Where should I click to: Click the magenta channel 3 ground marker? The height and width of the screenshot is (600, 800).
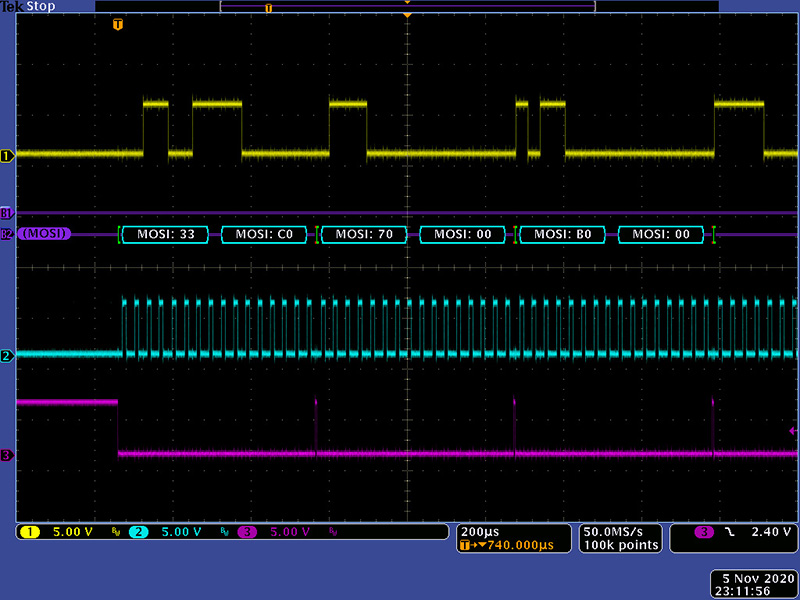point(7,455)
